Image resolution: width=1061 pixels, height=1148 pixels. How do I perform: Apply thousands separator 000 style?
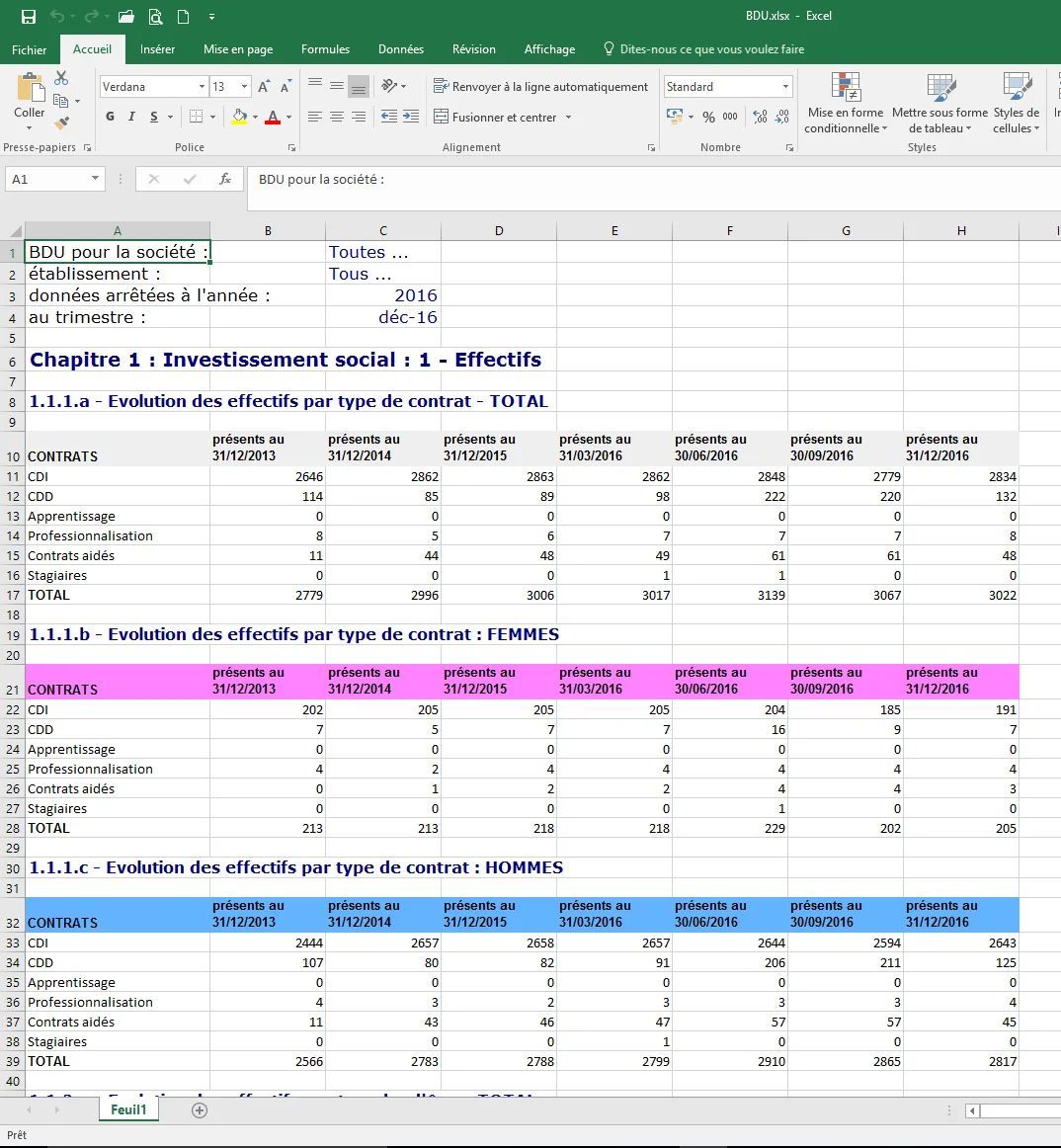[730, 117]
